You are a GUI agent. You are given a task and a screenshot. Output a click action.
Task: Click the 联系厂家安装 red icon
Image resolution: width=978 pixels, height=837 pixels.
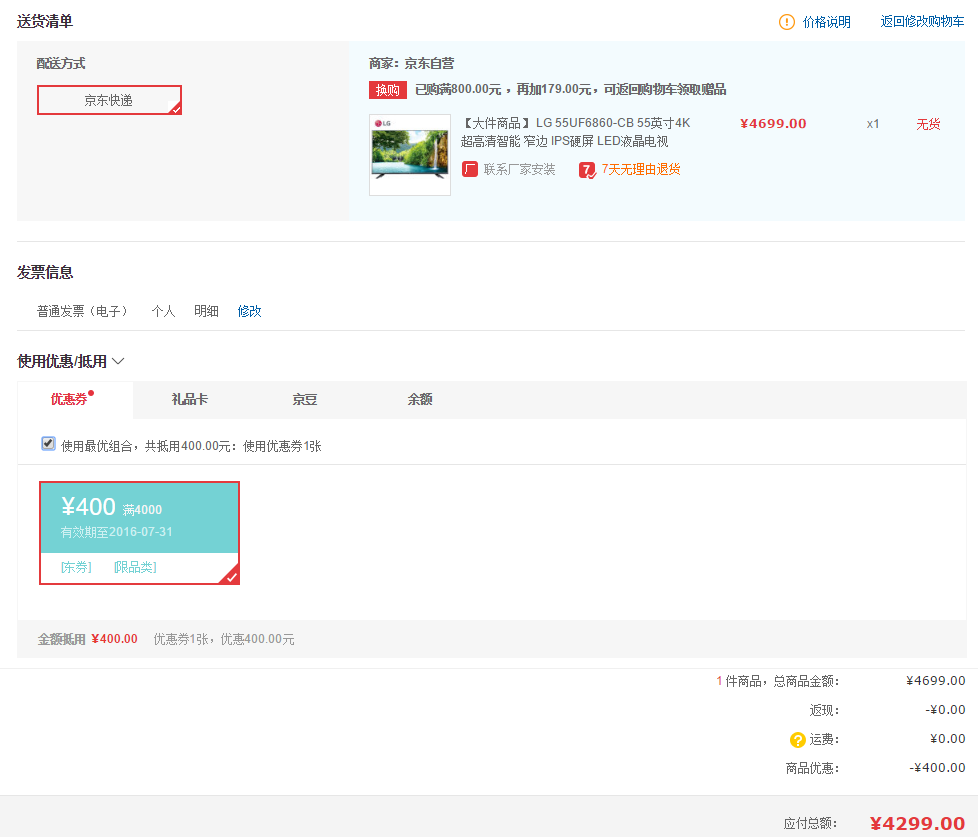[x=470, y=169]
